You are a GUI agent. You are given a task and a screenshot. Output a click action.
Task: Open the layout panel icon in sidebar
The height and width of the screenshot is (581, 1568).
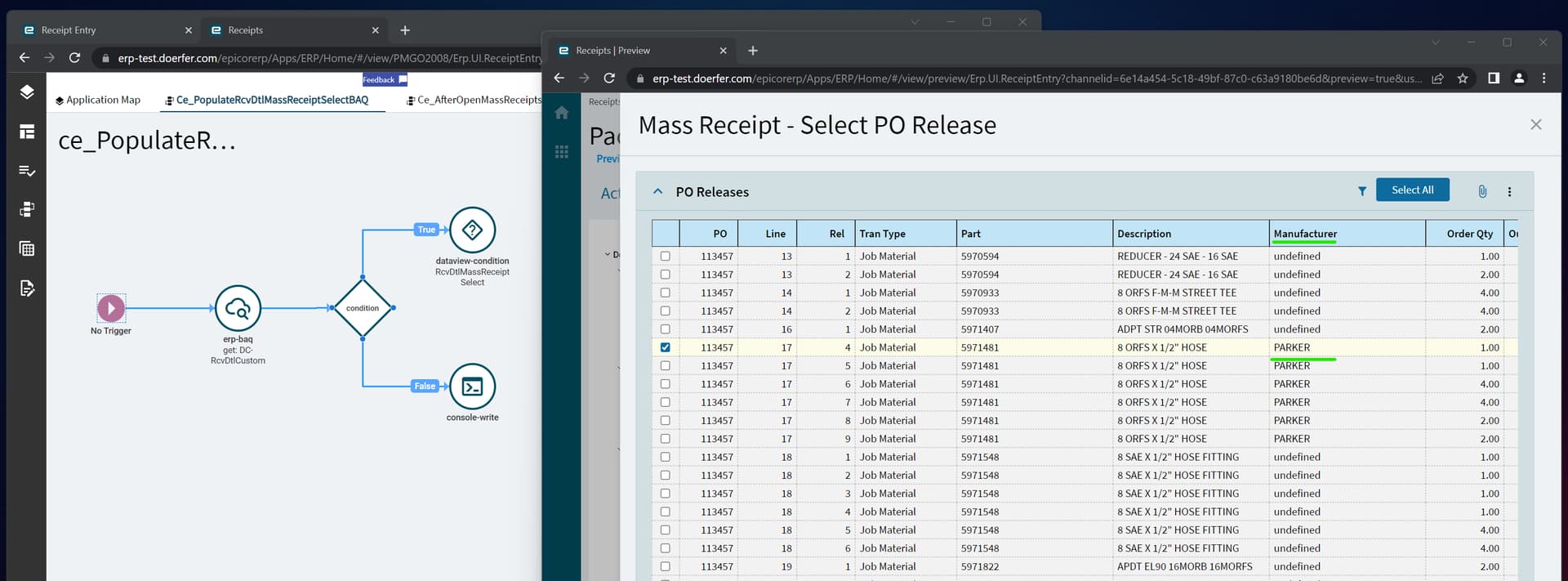coord(27,132)
